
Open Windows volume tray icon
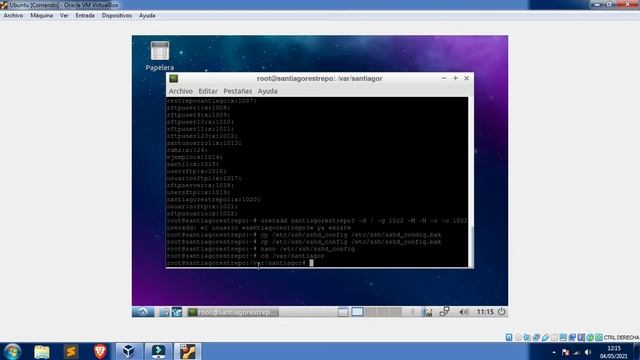pyautogui.click(x=588, y=352)
